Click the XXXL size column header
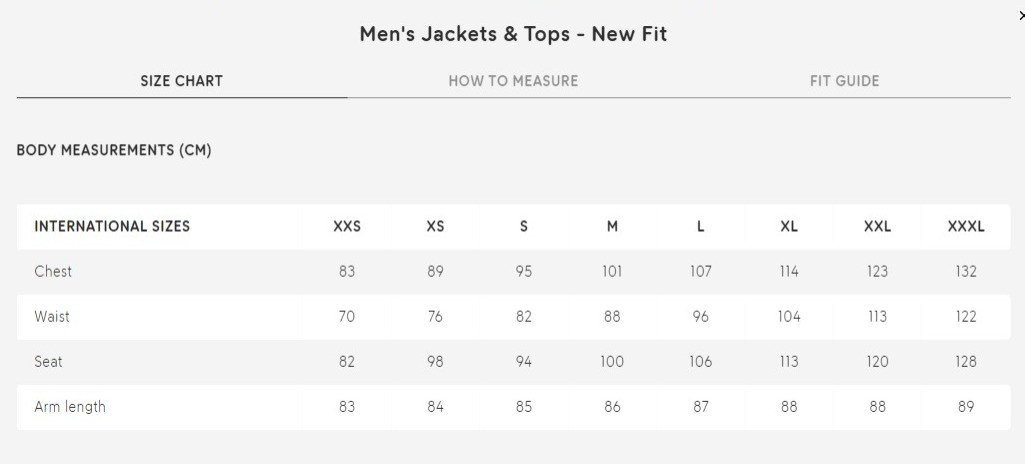 tap(966, 227)
